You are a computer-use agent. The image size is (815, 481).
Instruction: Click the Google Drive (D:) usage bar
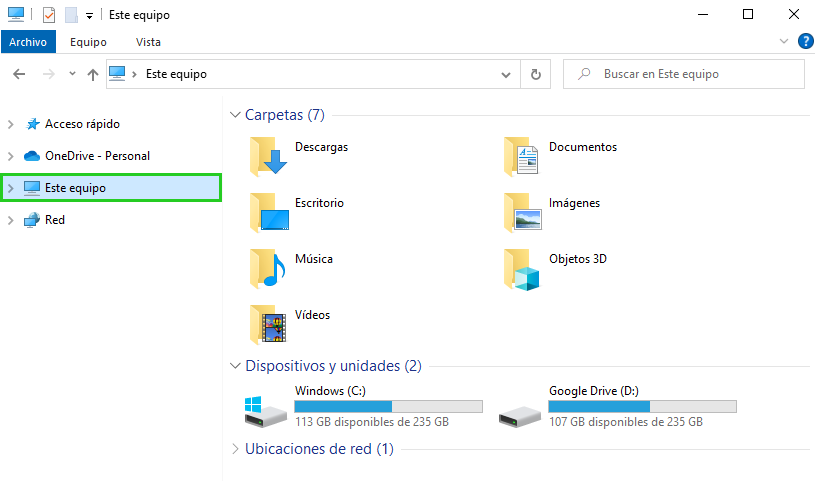coord(642,407)
